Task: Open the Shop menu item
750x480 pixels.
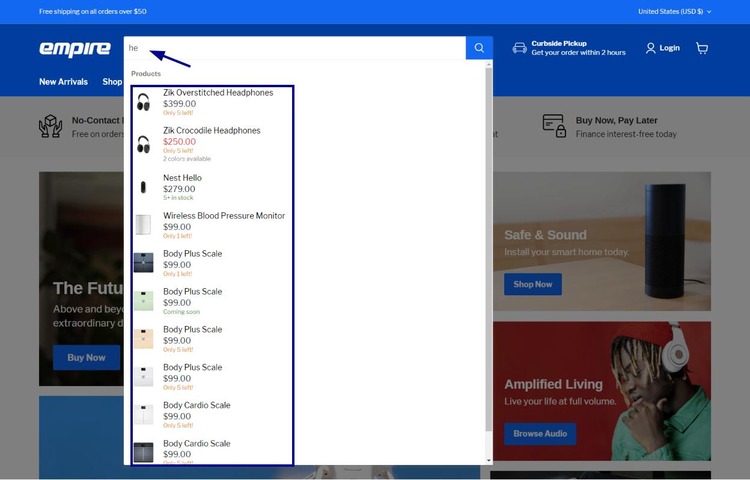Action: [112, 82]
